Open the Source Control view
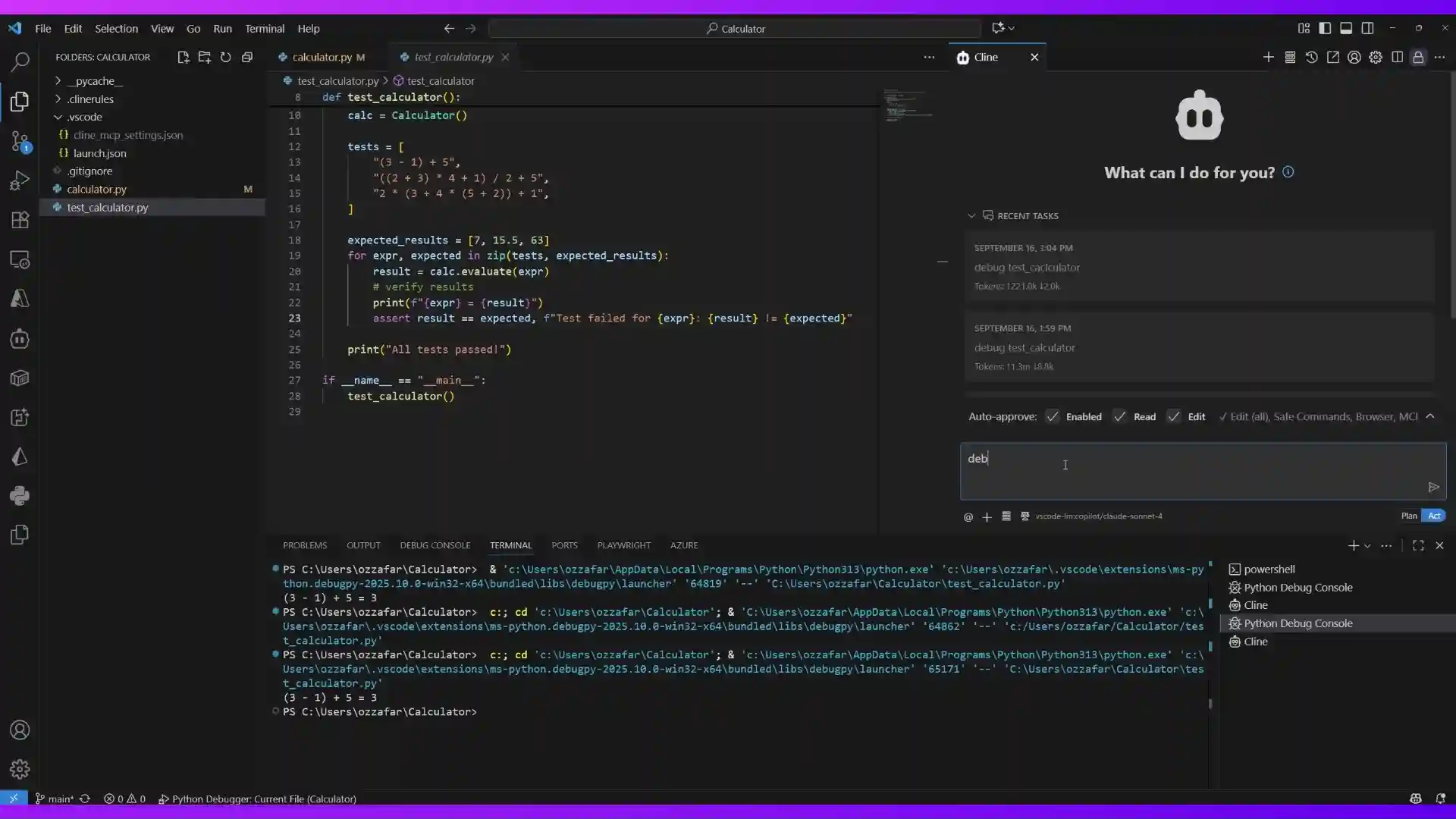This screenshot has height=819, width=1456. (x=19, y=142)
